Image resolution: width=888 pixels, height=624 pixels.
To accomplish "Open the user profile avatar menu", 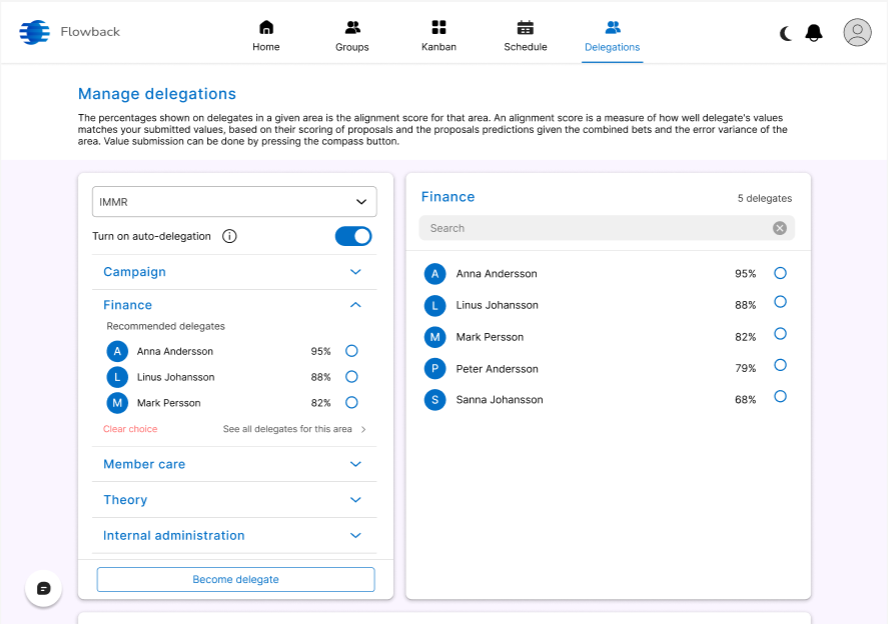I will [x=857, y=32].
